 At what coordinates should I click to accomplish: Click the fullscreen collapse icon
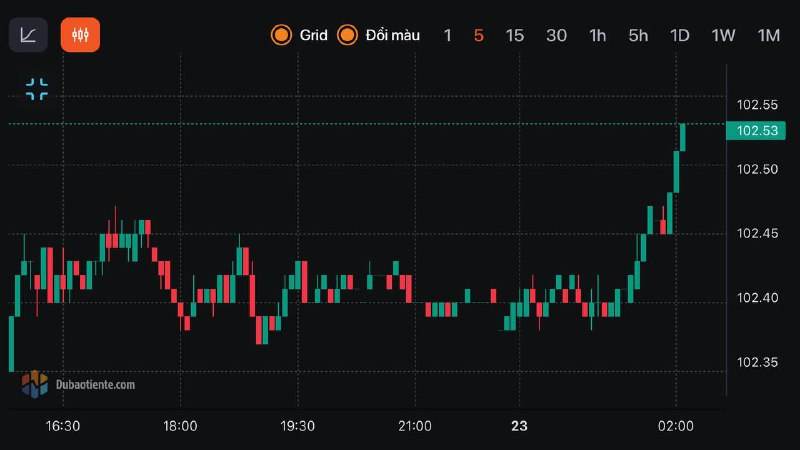pos(37,89)
